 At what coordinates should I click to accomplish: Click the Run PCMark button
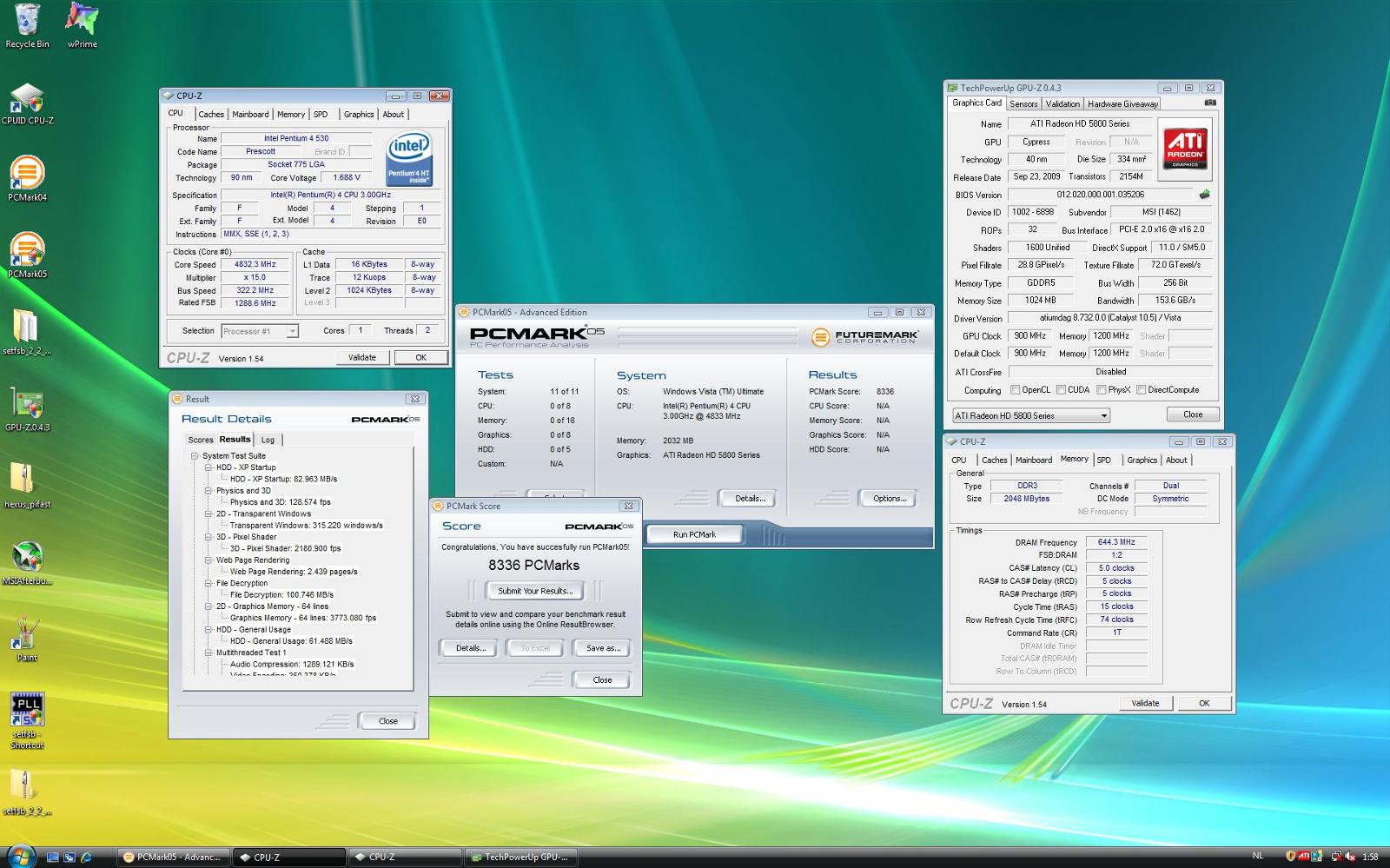tap(694, 534)
